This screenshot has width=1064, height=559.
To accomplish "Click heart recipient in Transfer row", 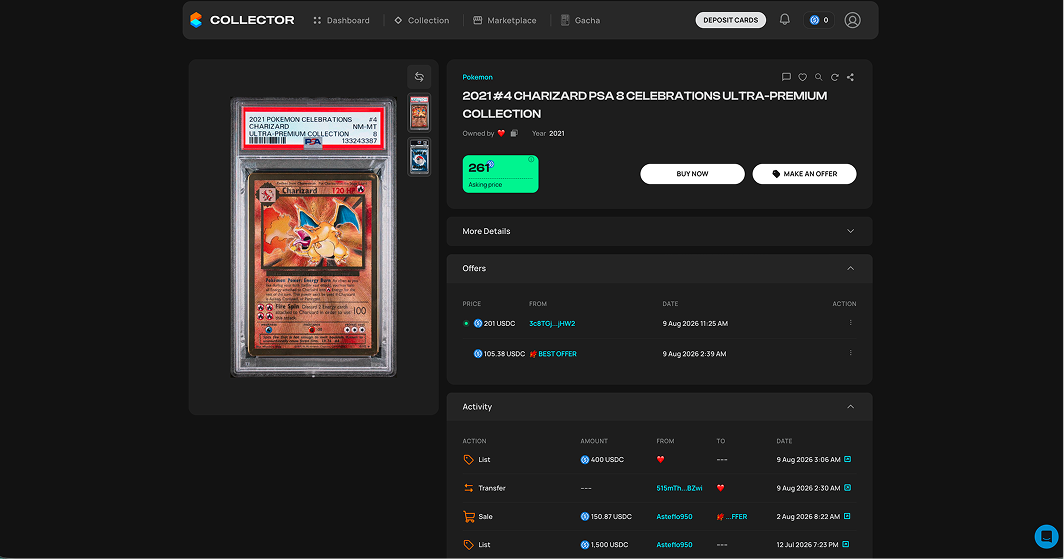I will tap(721, 488).
